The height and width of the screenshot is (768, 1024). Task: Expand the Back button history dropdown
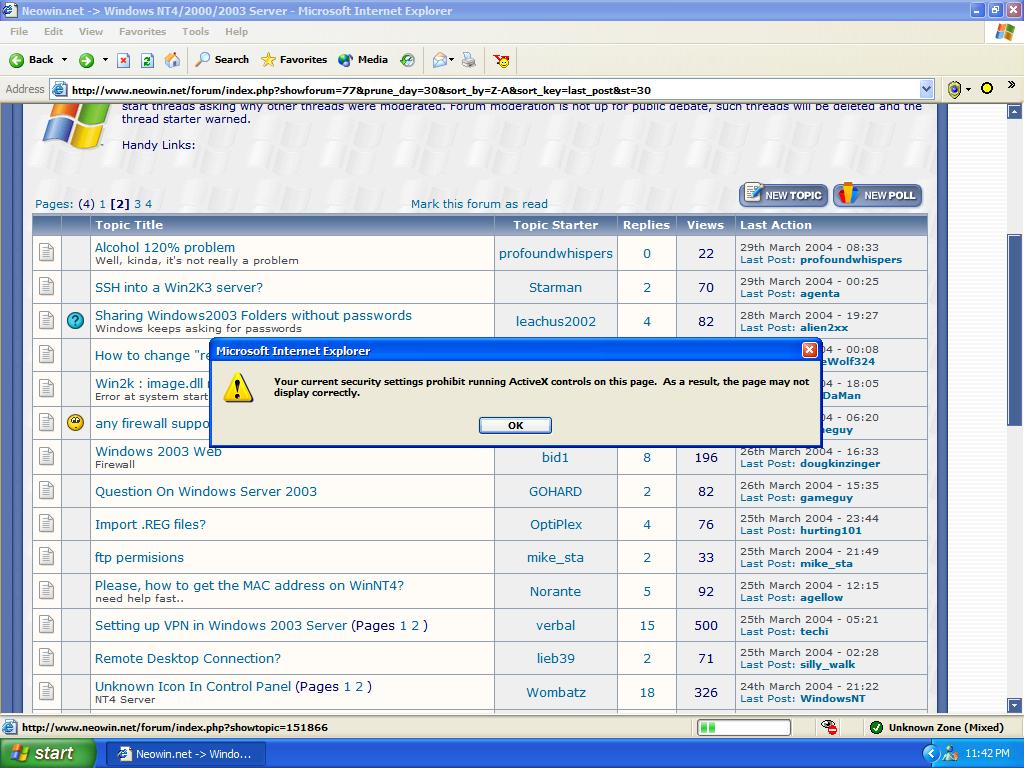65,60
